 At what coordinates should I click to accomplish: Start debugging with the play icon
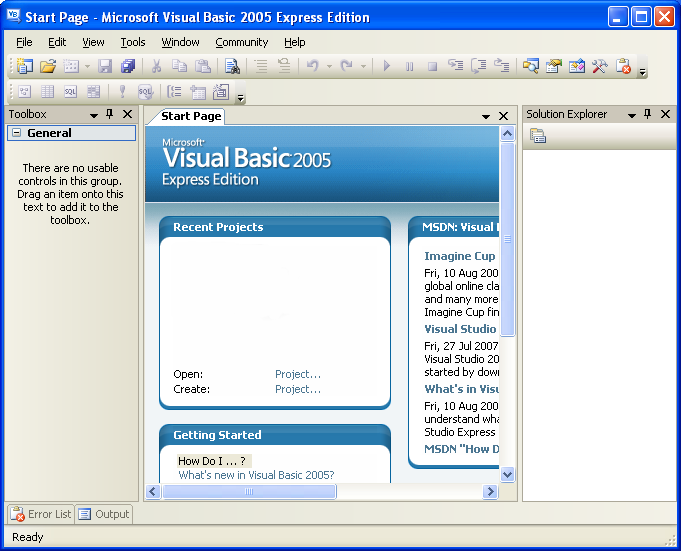pos(387,66)
